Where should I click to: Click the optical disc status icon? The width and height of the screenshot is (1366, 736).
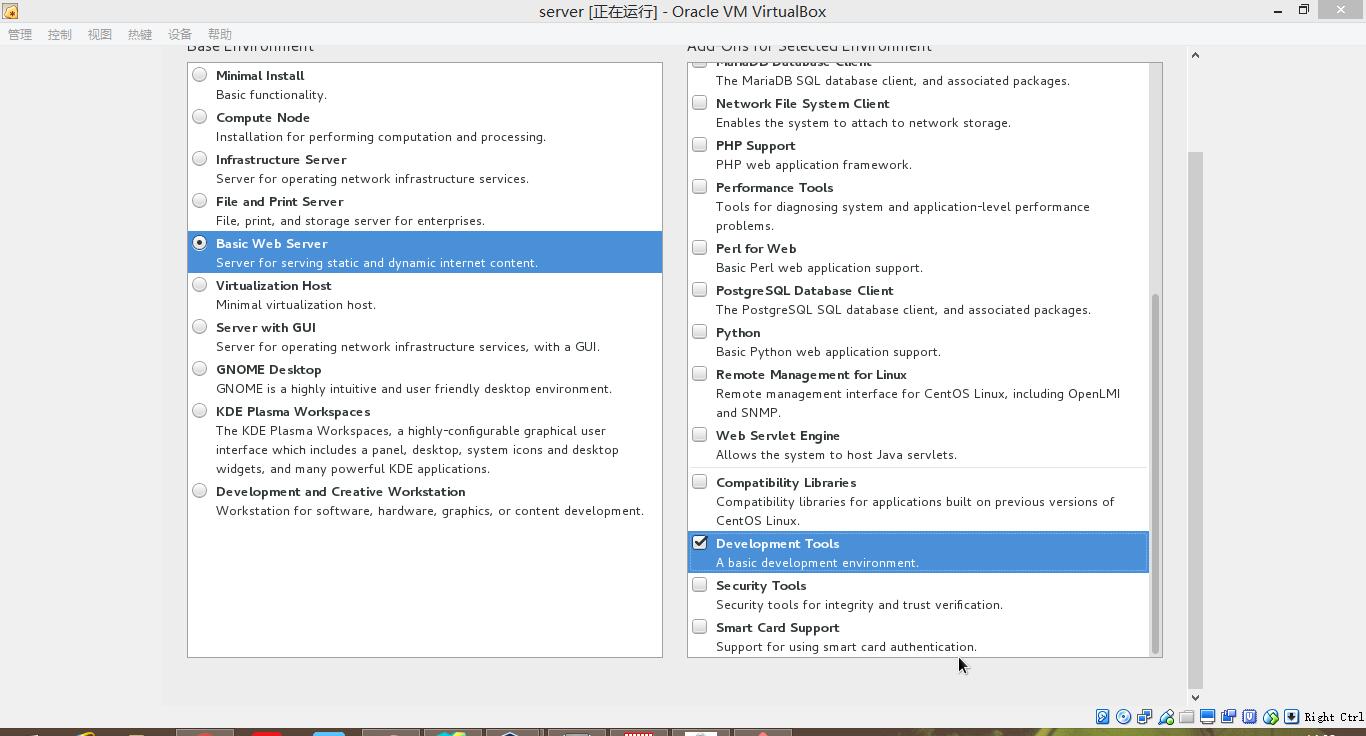(x=1123, y=716)
